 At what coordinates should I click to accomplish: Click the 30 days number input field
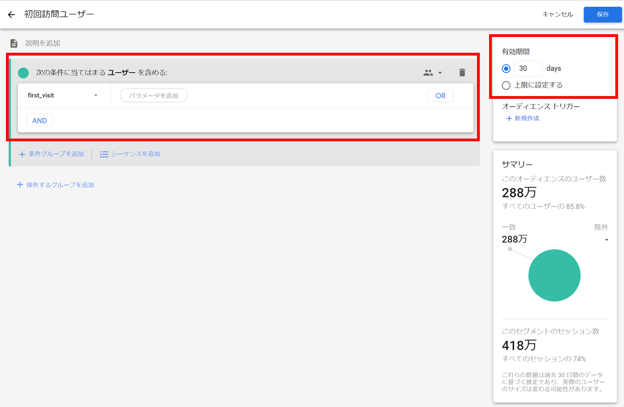528,69
